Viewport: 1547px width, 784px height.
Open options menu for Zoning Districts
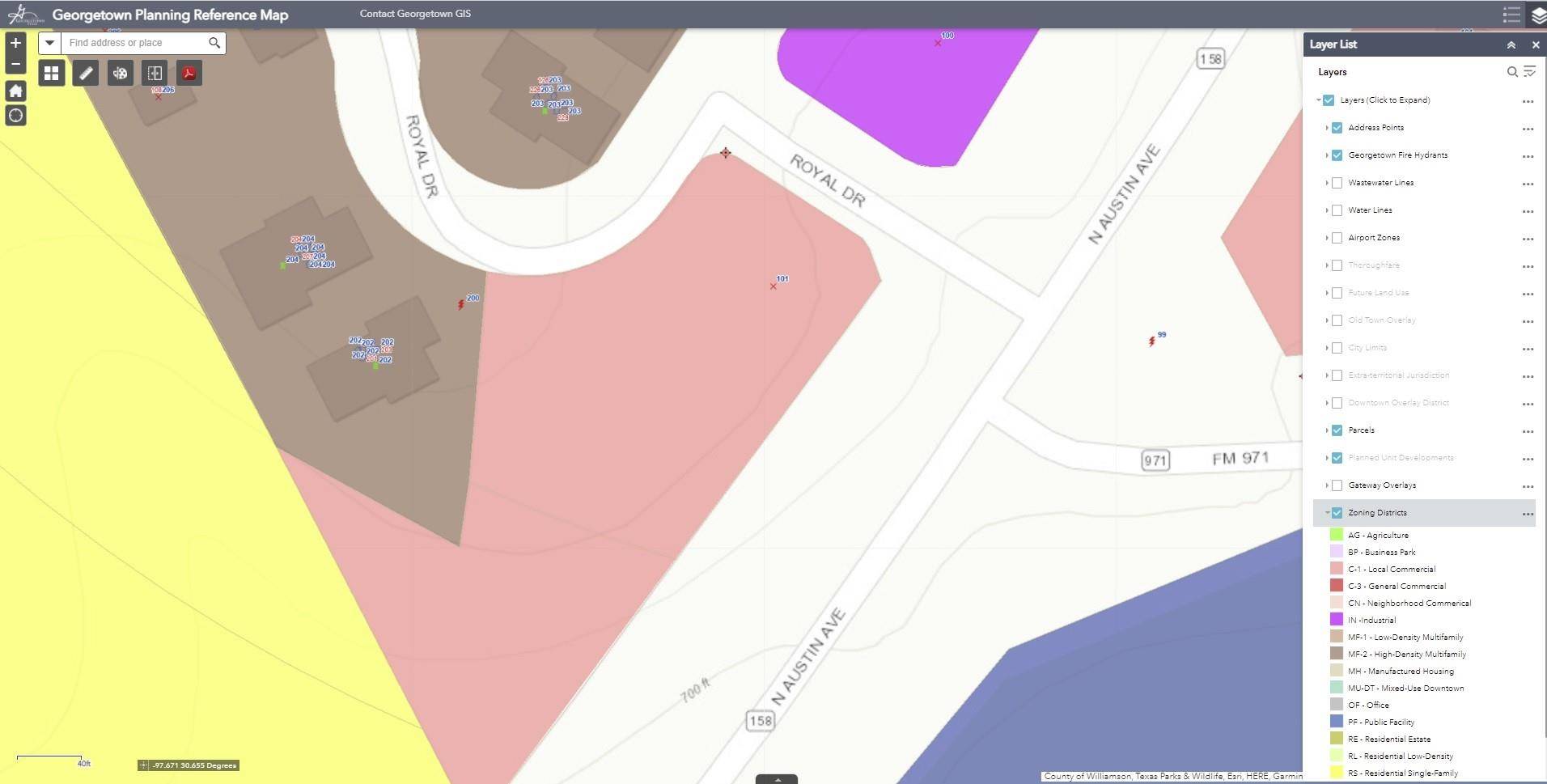tap(1528, 514)
